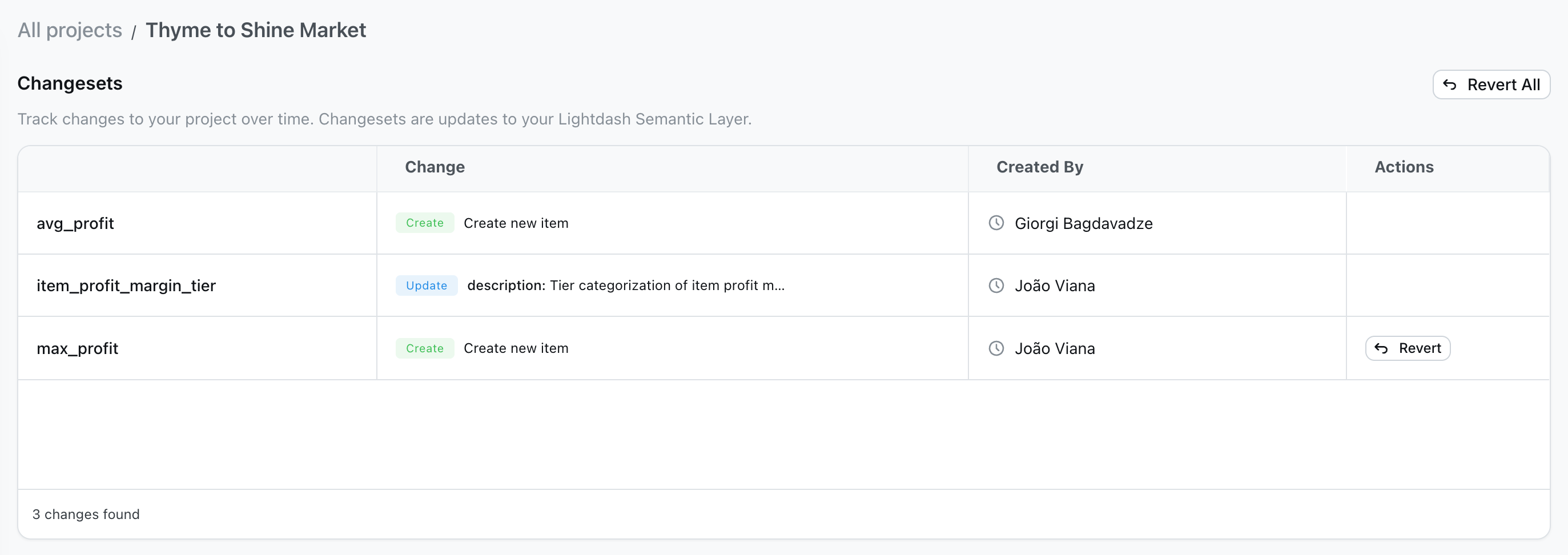The height and width of the screenshot is (555, 1568).
Task: Click the clock icon beside Giorgi Bagdavadze
Action: tap(996, 223)
